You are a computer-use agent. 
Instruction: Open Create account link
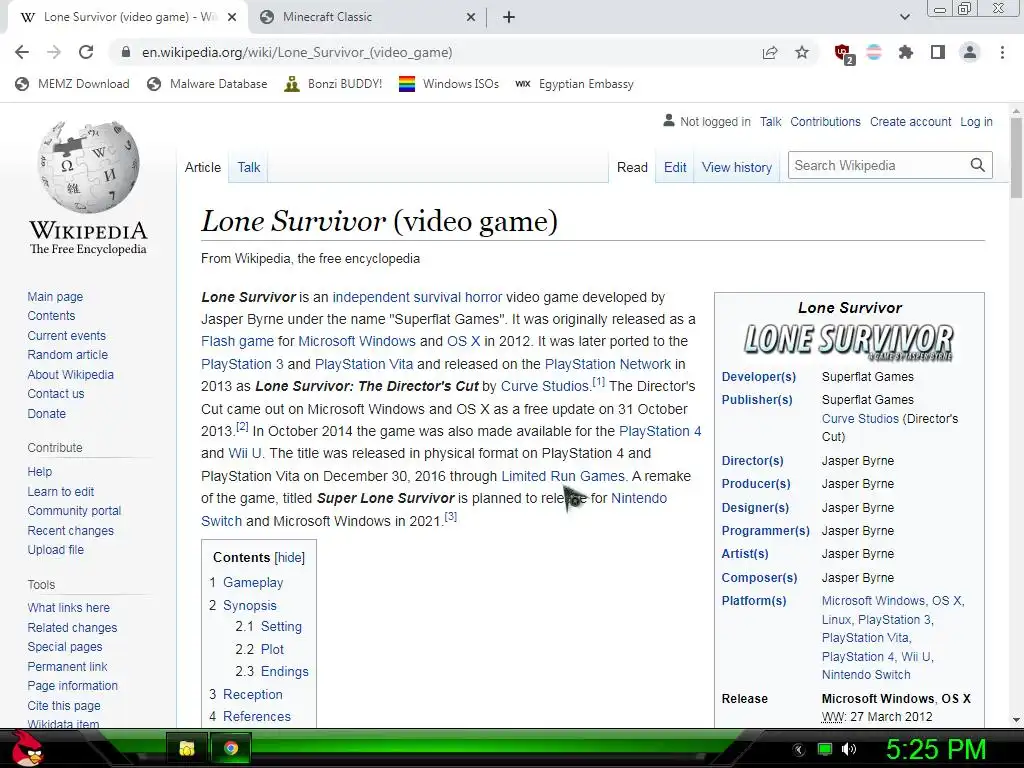pos(910,121)
